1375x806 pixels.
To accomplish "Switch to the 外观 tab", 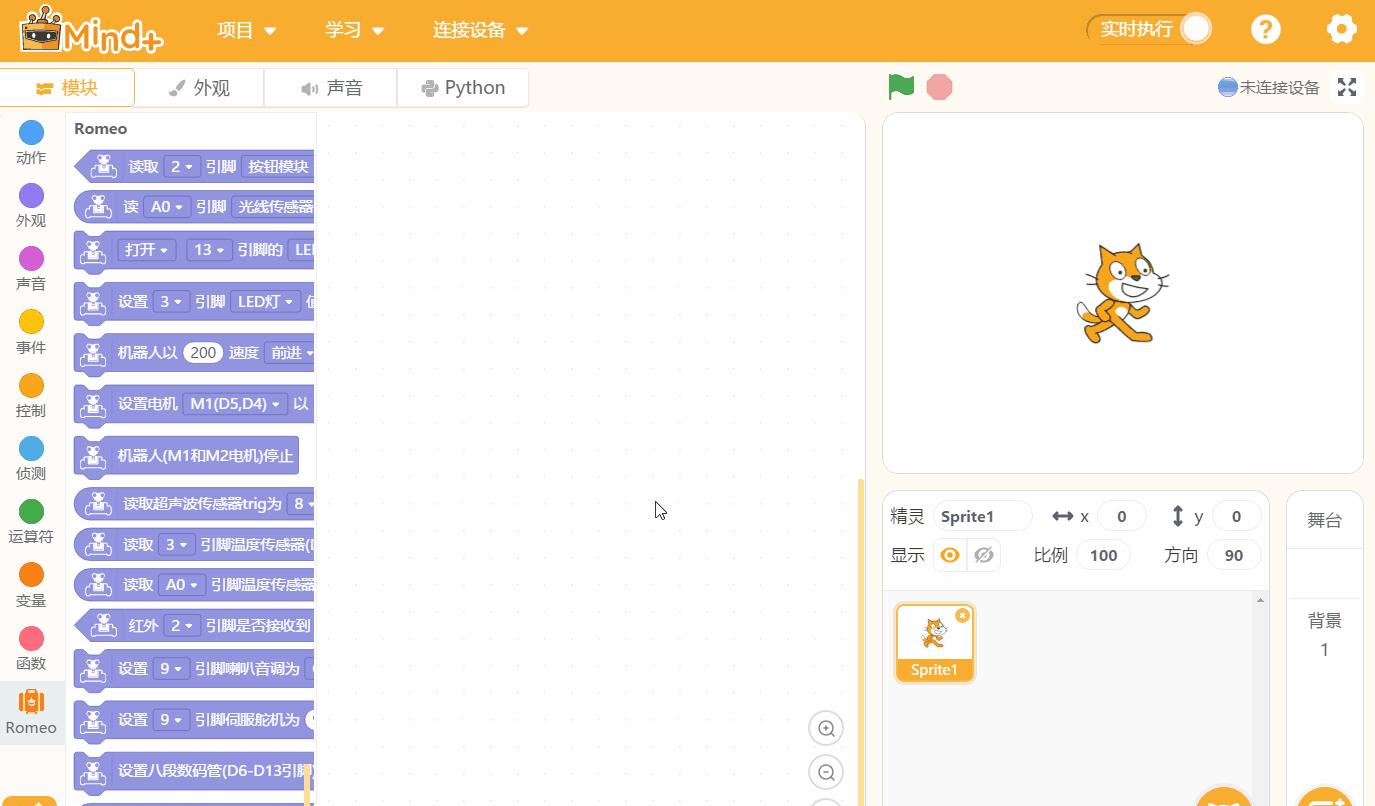I will (199, 88).
